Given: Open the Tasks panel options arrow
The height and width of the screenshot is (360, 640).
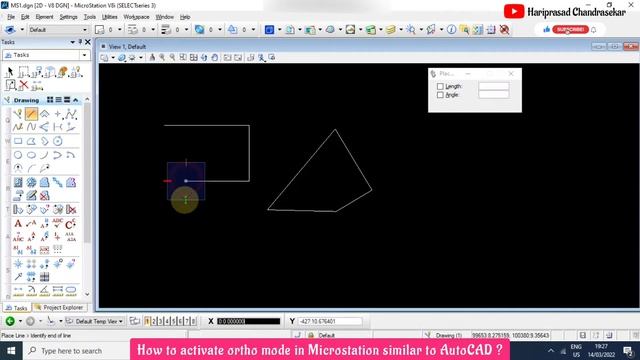Looking at the screenshot, I should 73,42.
